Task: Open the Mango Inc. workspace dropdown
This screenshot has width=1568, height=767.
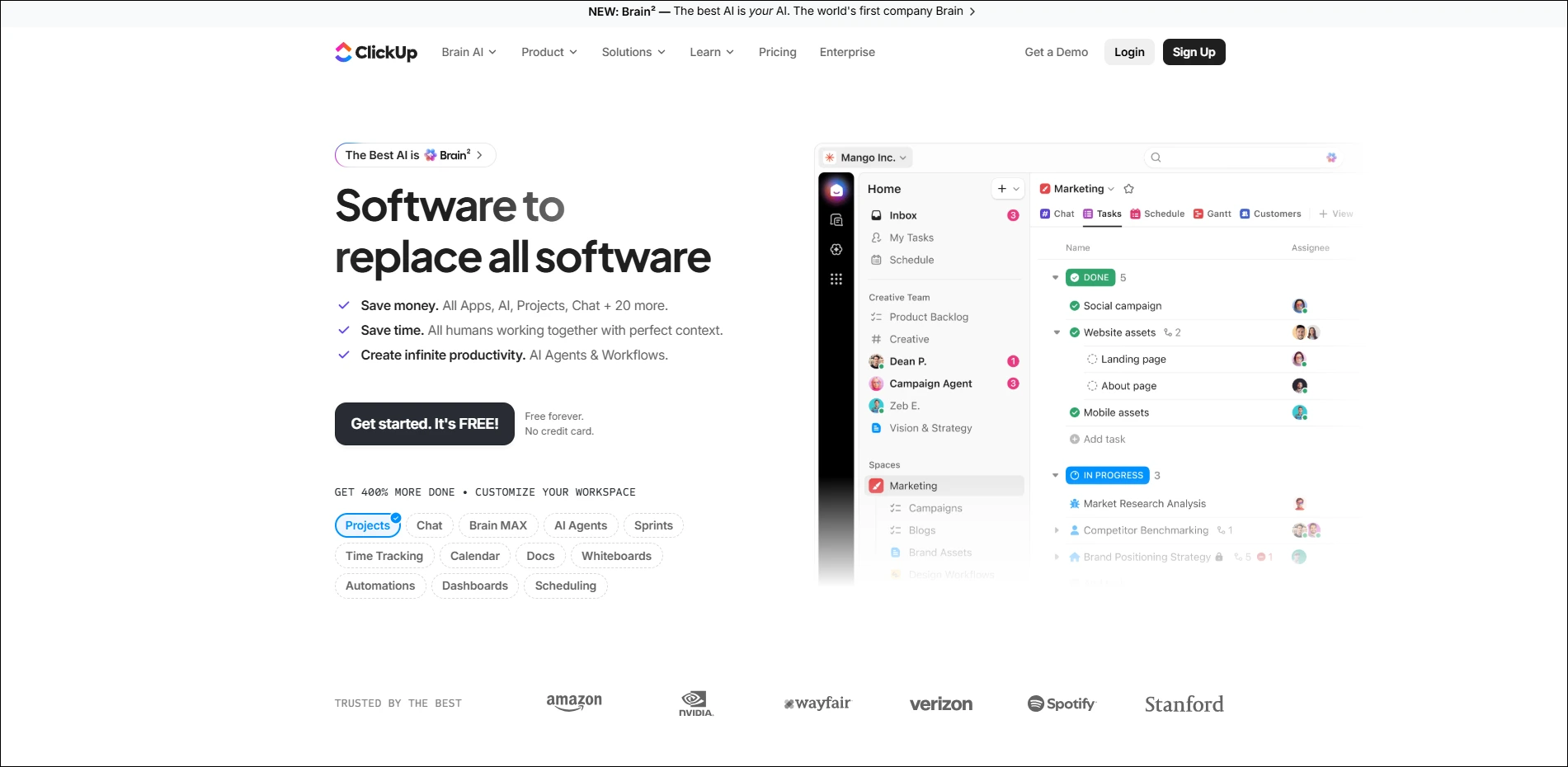Action: pos(866,158)
